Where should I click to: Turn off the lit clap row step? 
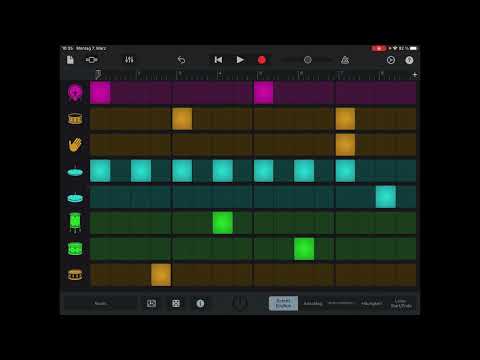[x=345, y=145]
